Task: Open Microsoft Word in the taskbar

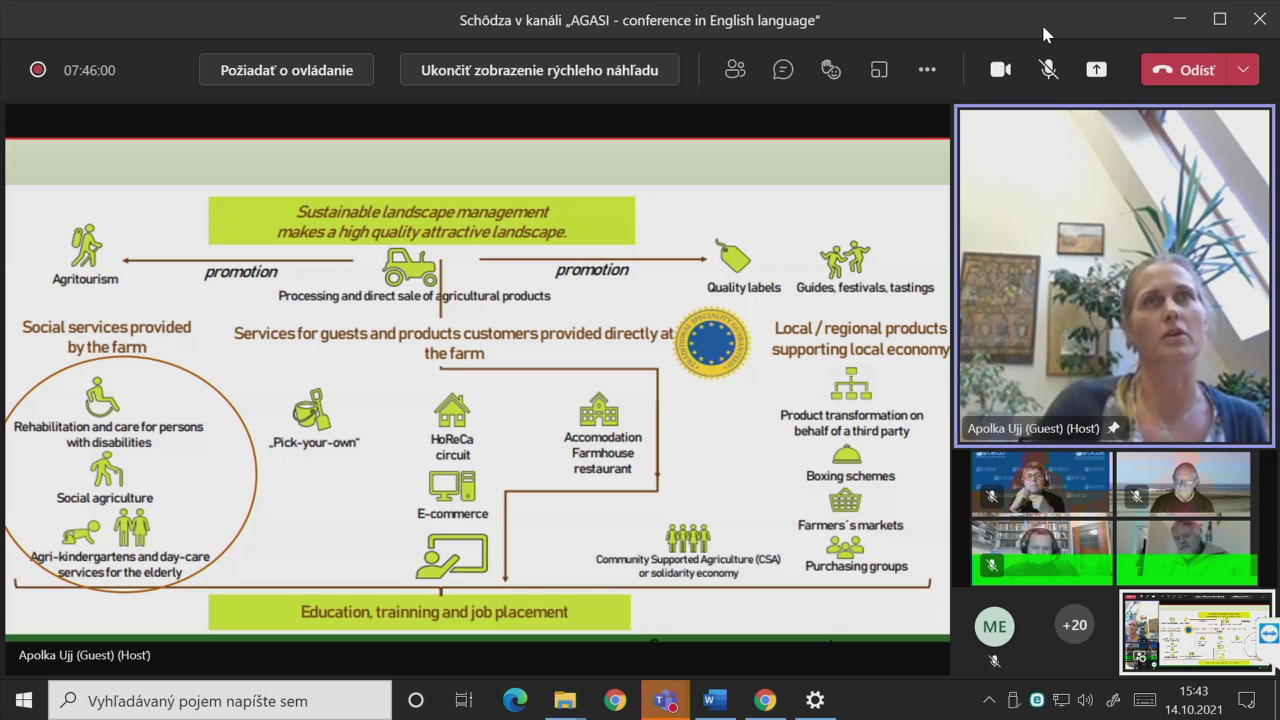Action: coord(715,700)
